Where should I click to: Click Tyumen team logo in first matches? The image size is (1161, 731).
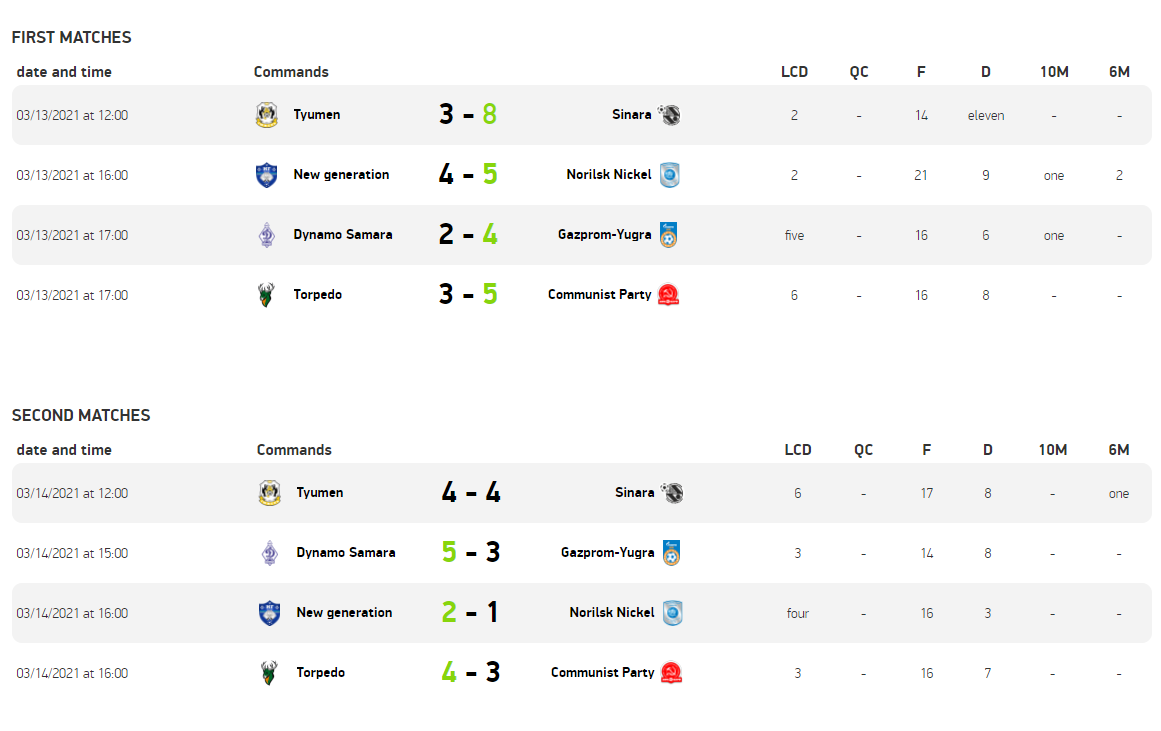click(x=267, y=115)
